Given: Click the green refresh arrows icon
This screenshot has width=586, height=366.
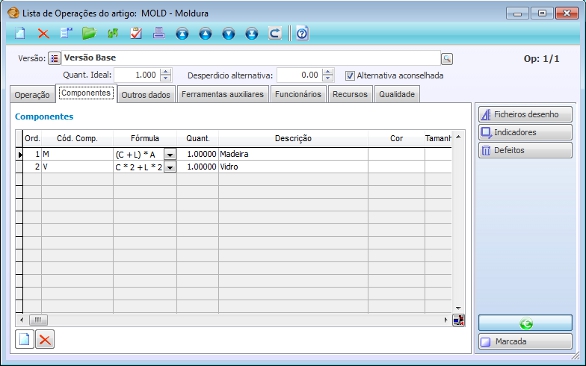Looking at the screenshot, I should (x=113, y=34).
